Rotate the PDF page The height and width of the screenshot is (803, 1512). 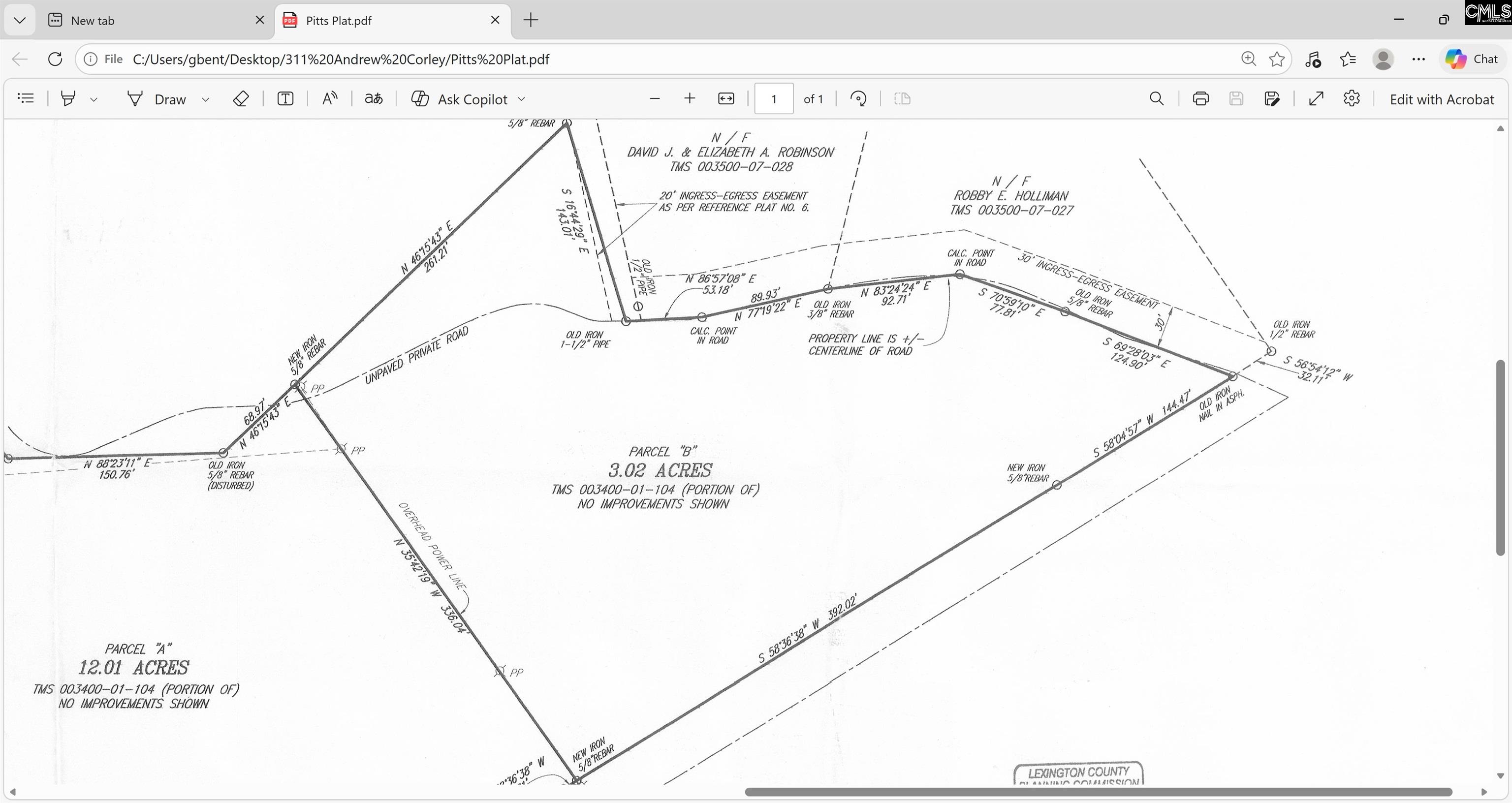tap(858, 98)
